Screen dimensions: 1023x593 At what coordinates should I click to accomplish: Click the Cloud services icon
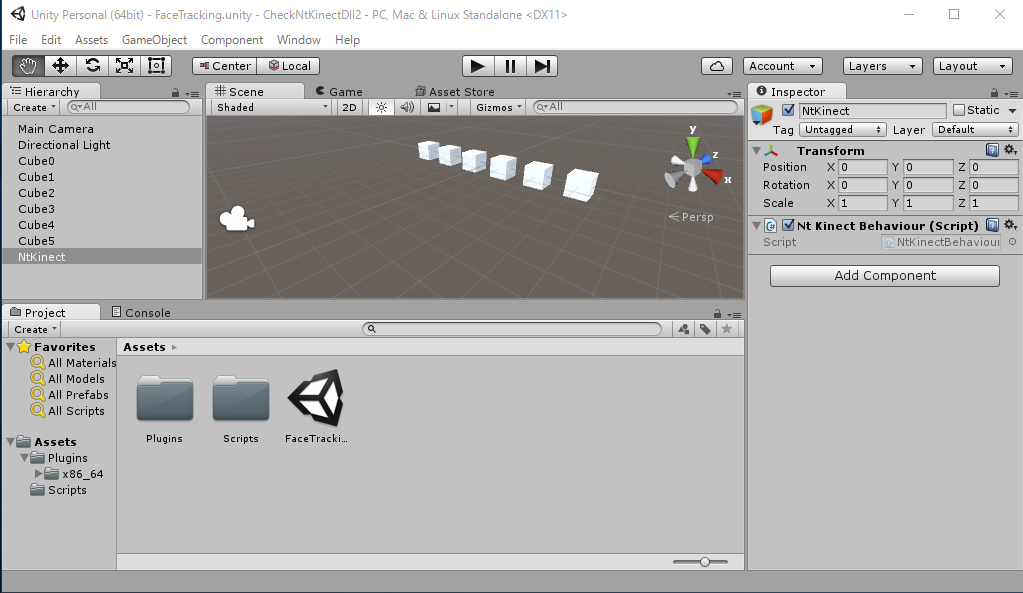click(x=716, y=66)
